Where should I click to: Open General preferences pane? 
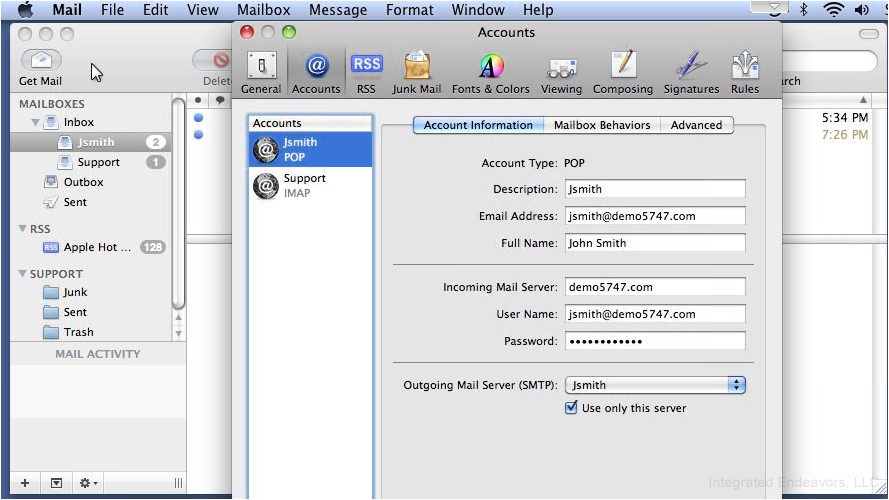tap(261, 73)
